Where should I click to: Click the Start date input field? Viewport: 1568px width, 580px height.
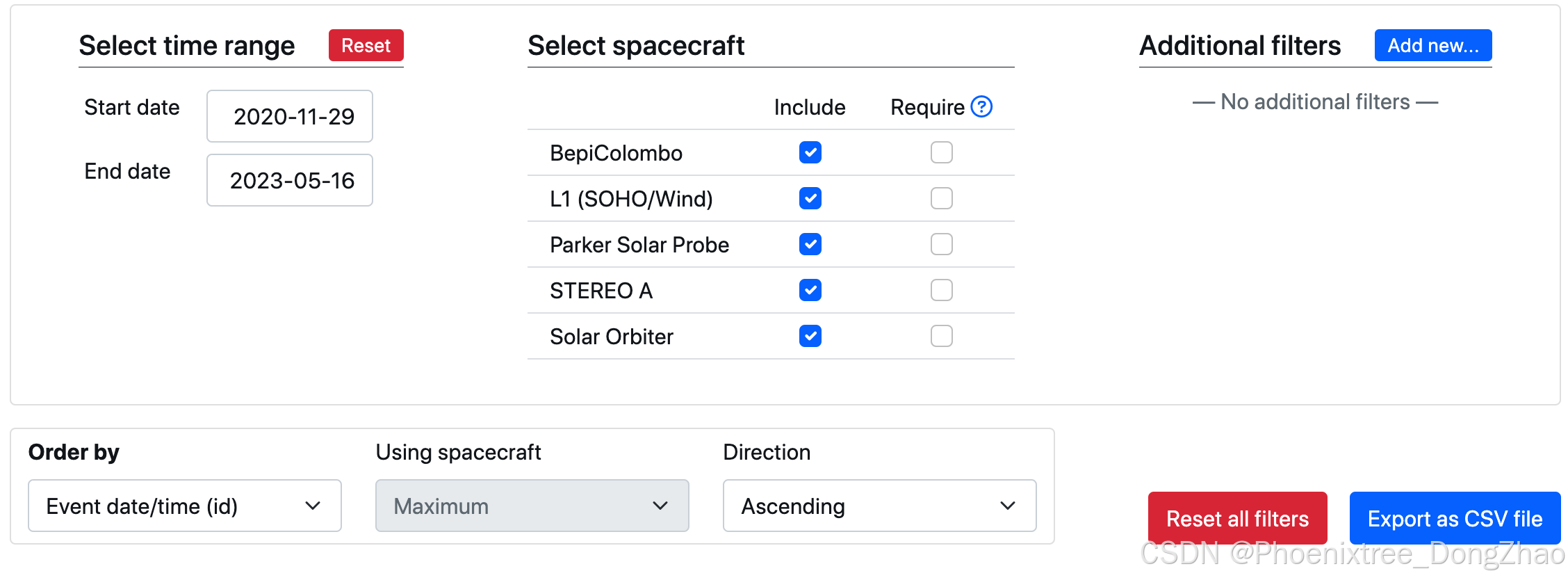290,116
